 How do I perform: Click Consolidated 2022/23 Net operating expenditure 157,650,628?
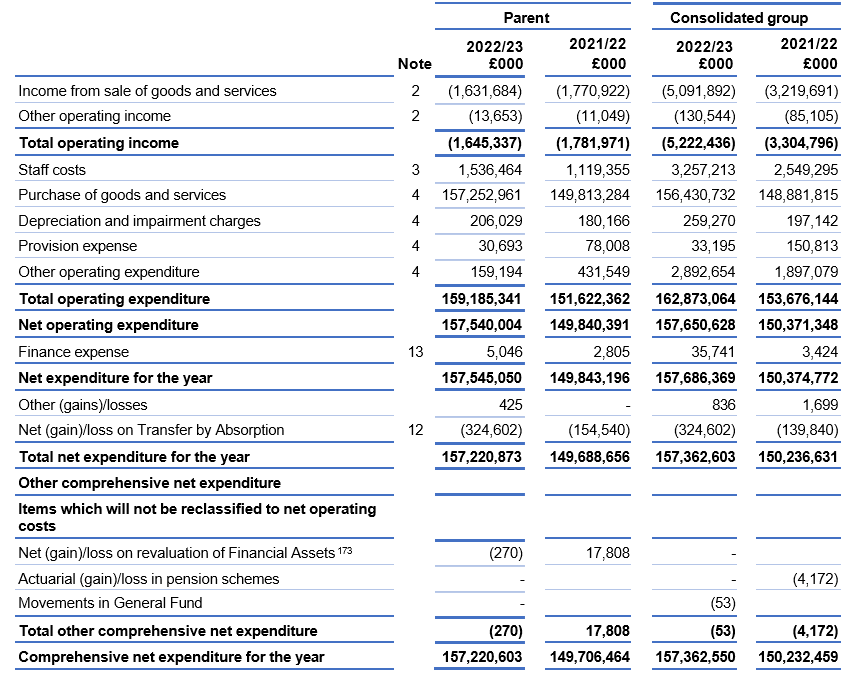(696, 325)
